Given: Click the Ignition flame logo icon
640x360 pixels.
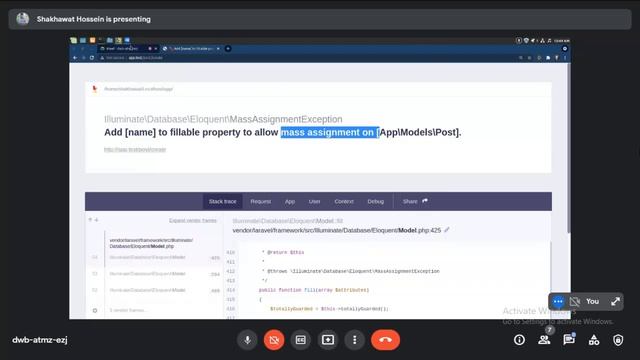Looking at the screenshot, I should (95, 89).
